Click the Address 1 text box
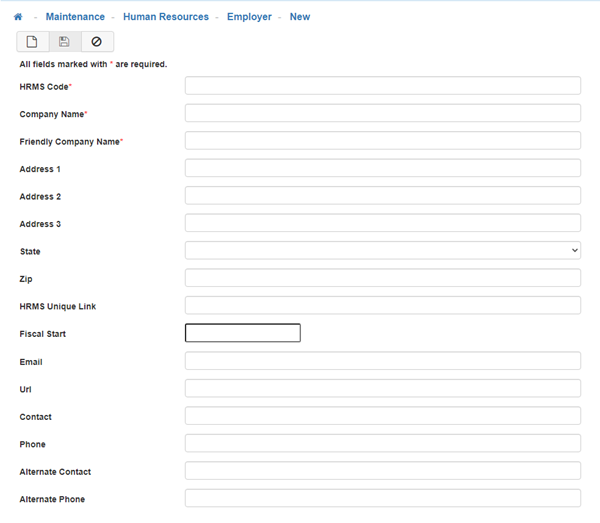600x523 pixels. click(x=382, y=168)
